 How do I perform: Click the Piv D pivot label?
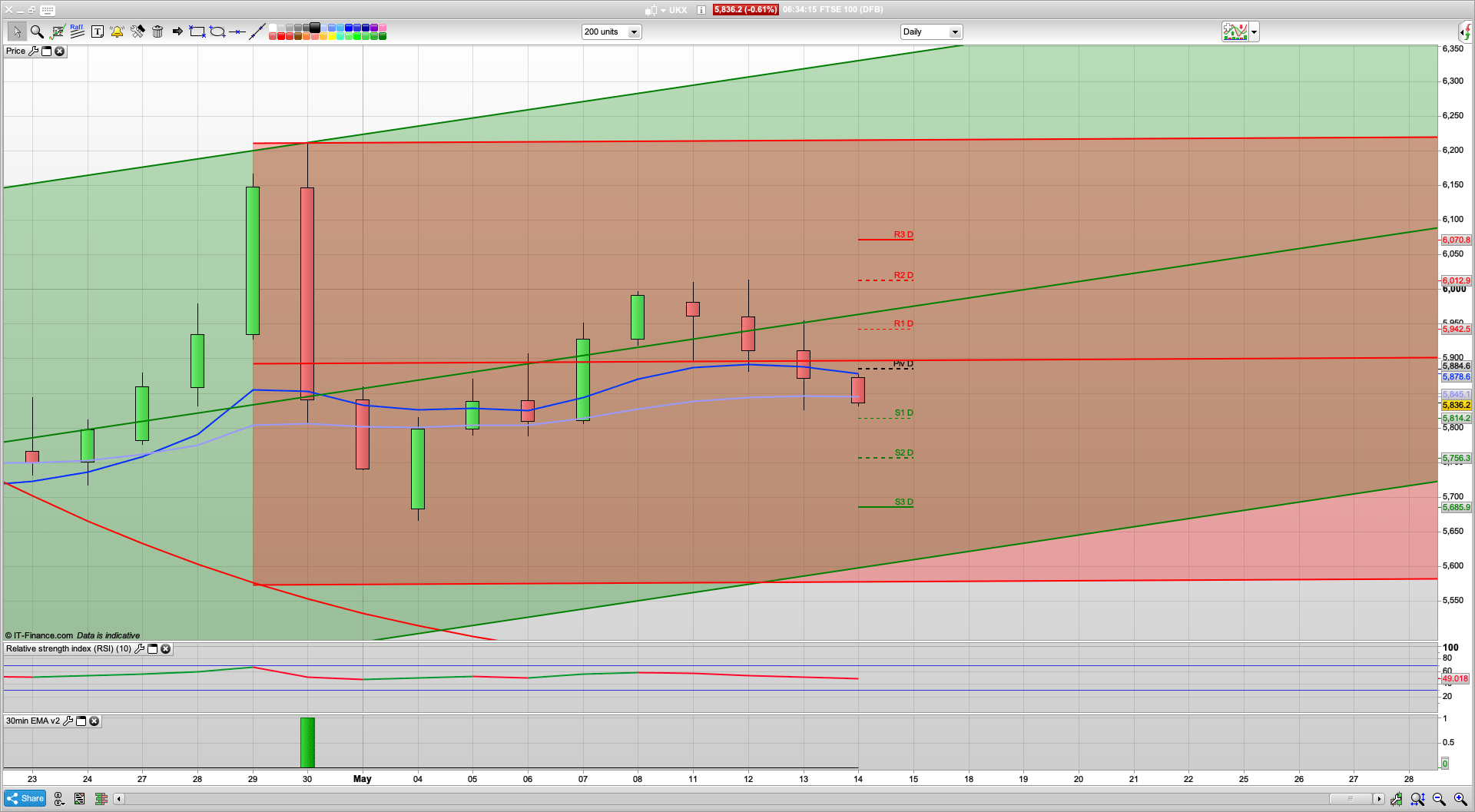coord(903,364)
